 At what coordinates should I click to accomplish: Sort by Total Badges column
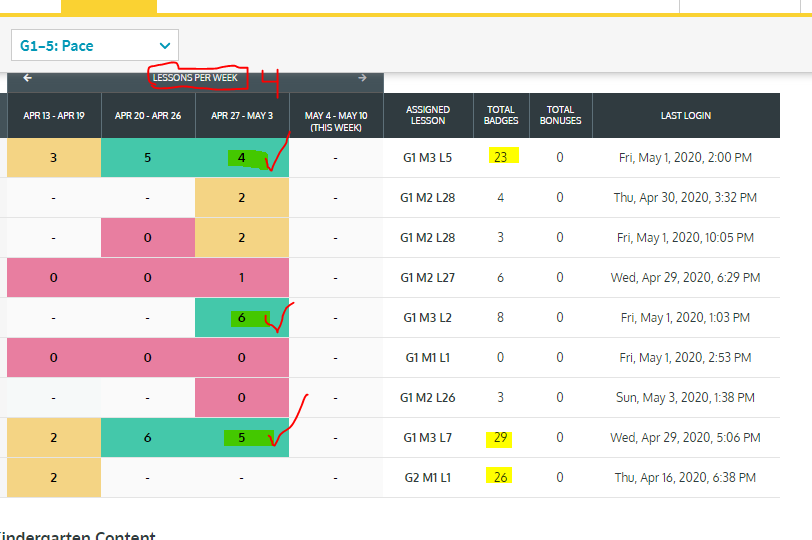(501, 115)
